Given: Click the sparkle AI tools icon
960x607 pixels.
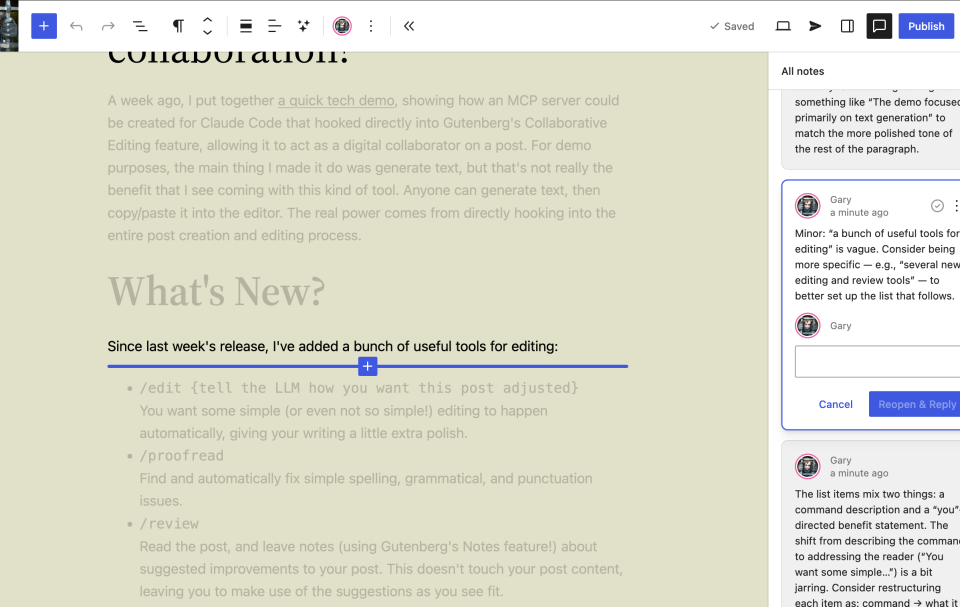Looking at the screenshot, I should click(x=303, y=26).
